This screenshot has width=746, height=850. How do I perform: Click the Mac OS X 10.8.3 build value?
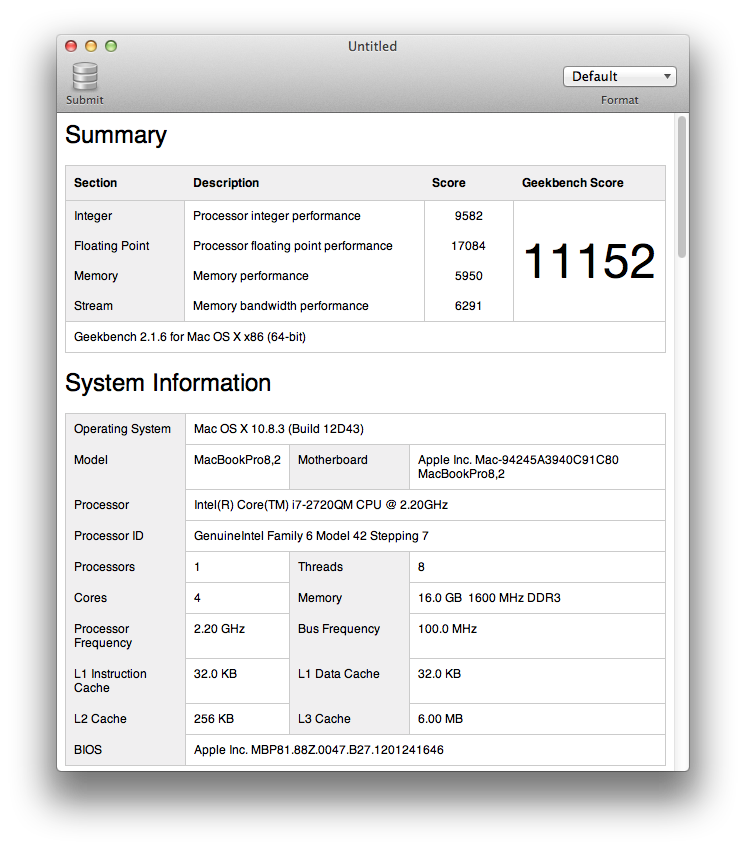pos(279,429)
